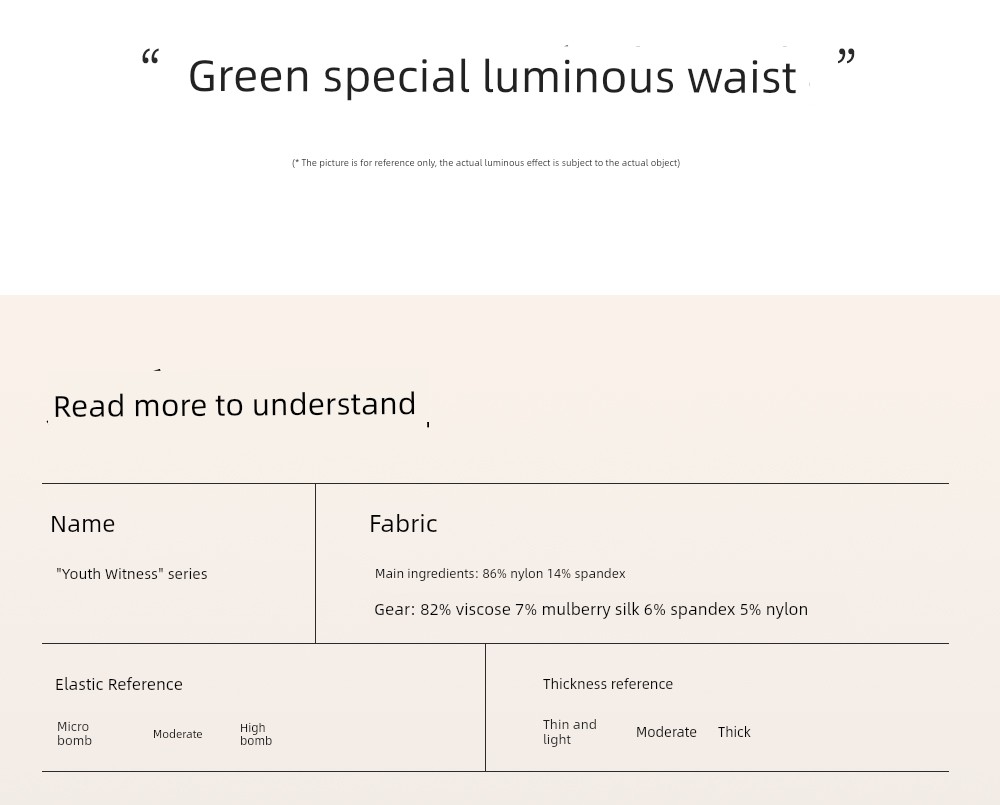Click the picture reference disclaimer text

point(486,163)
